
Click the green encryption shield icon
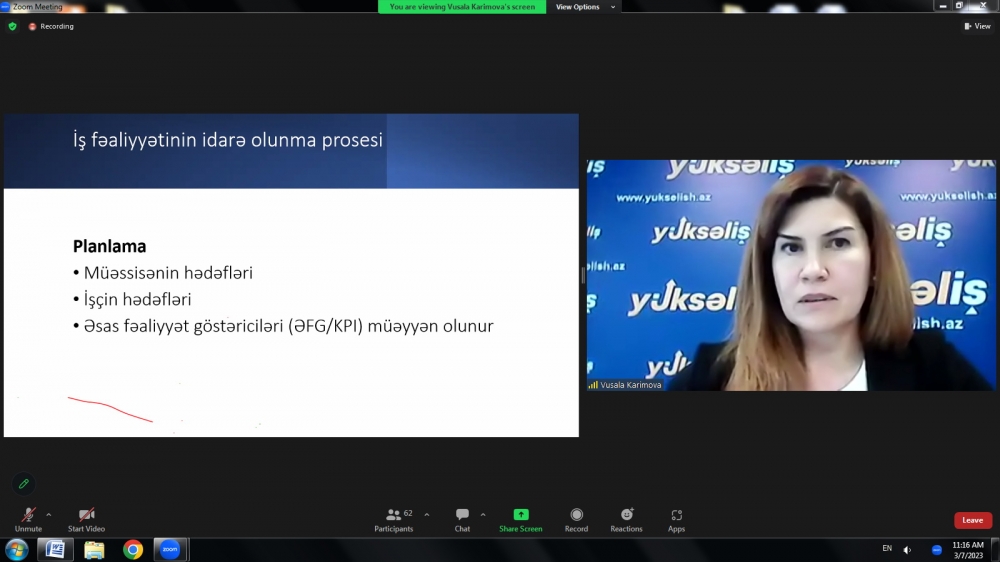(12, 26)
